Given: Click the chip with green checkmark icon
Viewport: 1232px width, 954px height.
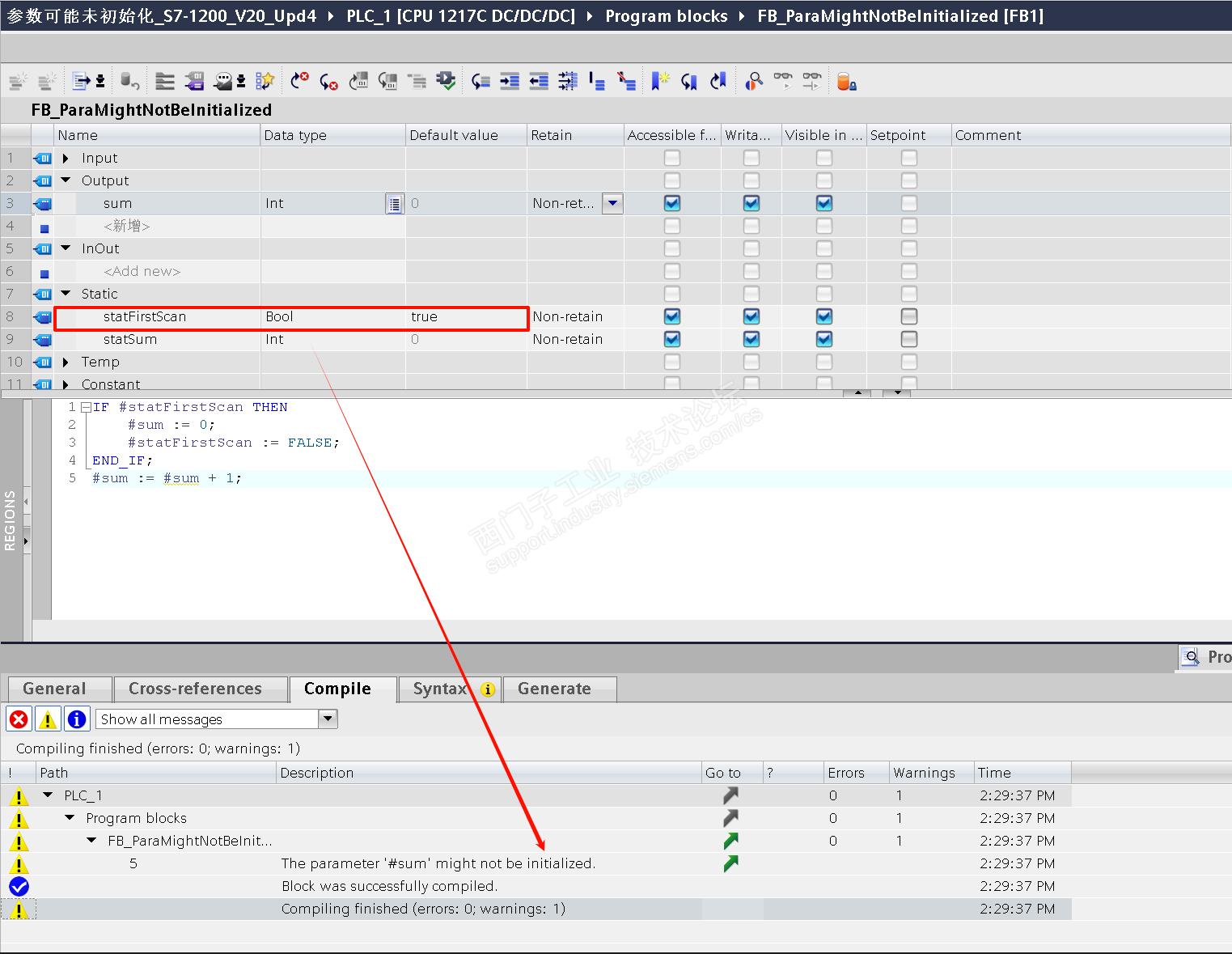Looking at the screenshot, I should pyautogui.click(x=446, y=81).
